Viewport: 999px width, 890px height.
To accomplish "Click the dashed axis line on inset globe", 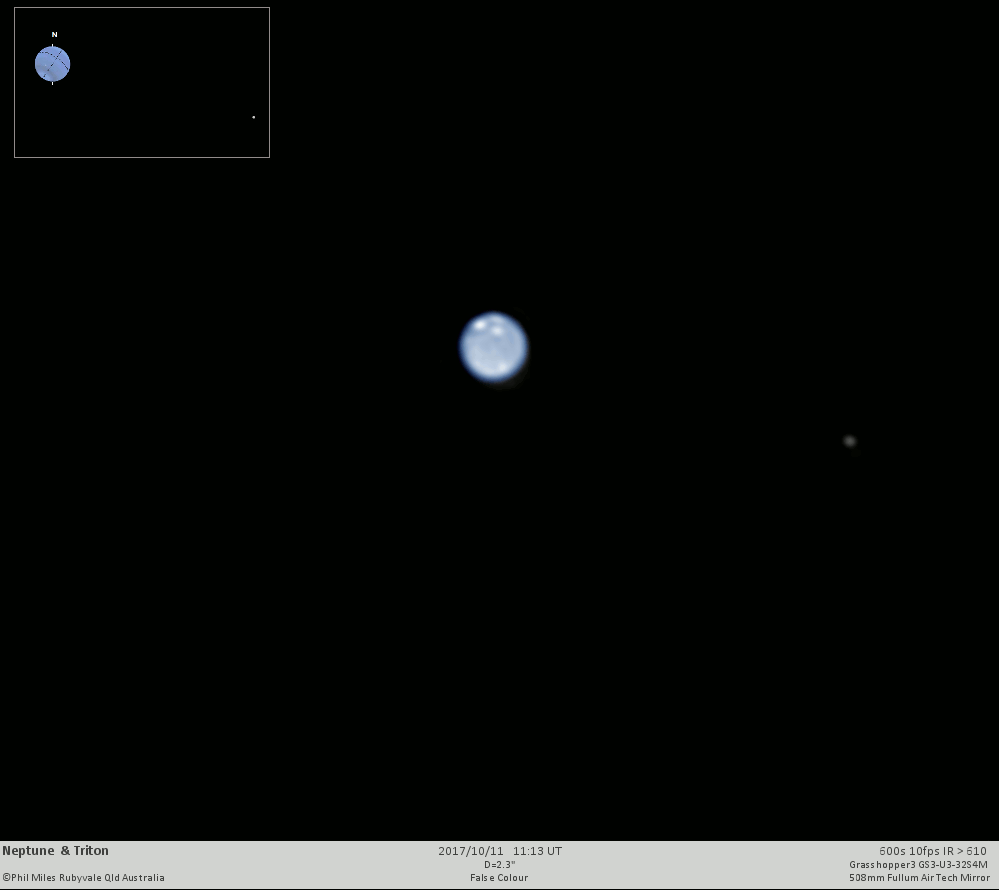I will click(x=57, y=61).
